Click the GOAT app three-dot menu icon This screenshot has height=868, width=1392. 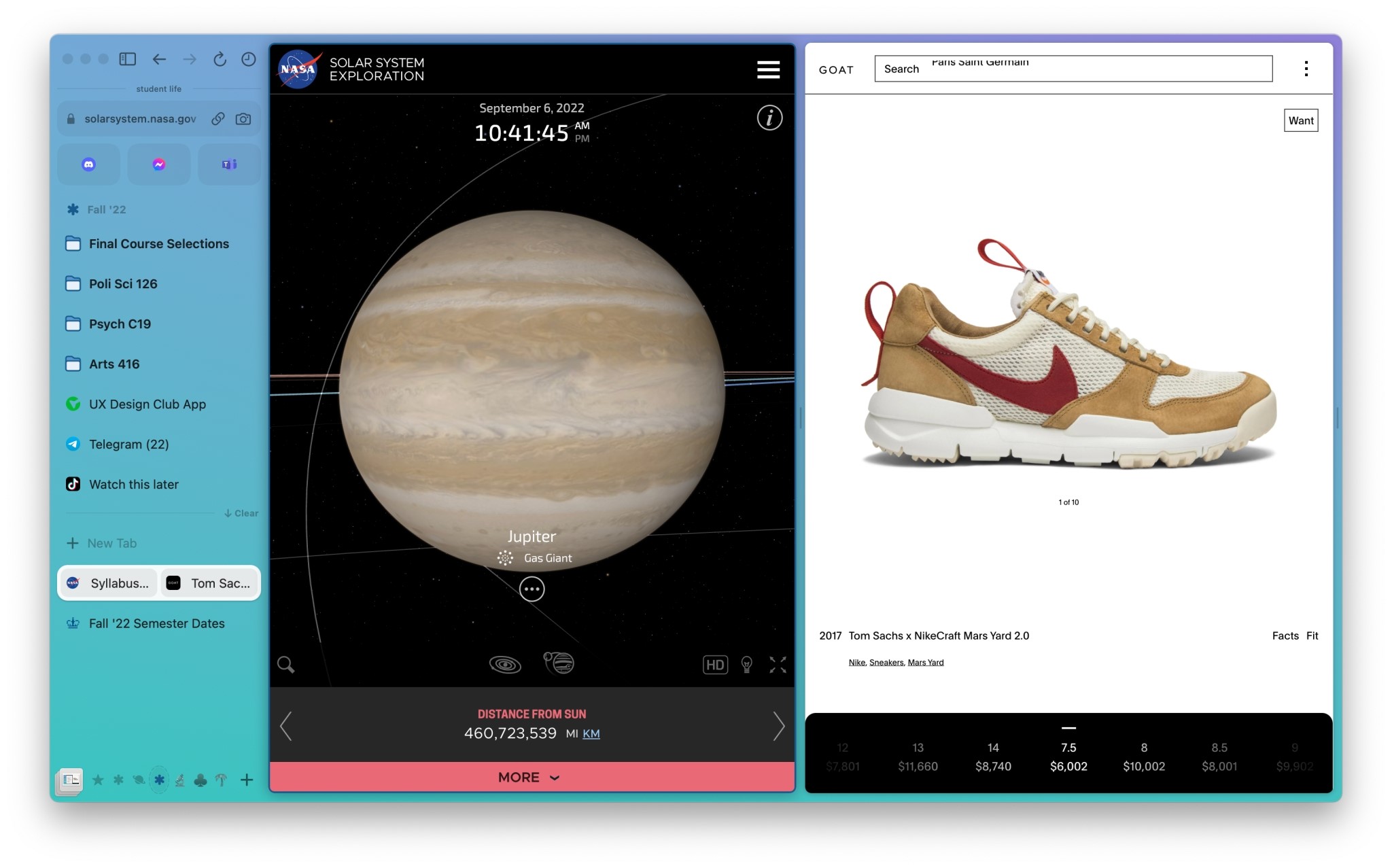1306,69
